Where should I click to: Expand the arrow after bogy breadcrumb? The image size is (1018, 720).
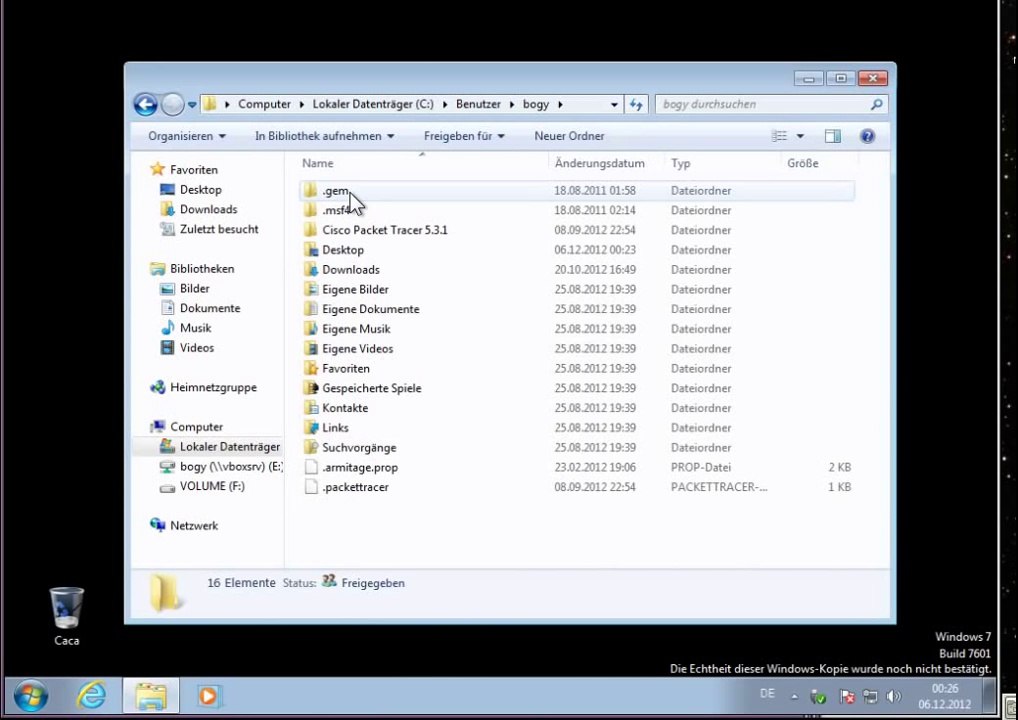(x=560, y=105)
